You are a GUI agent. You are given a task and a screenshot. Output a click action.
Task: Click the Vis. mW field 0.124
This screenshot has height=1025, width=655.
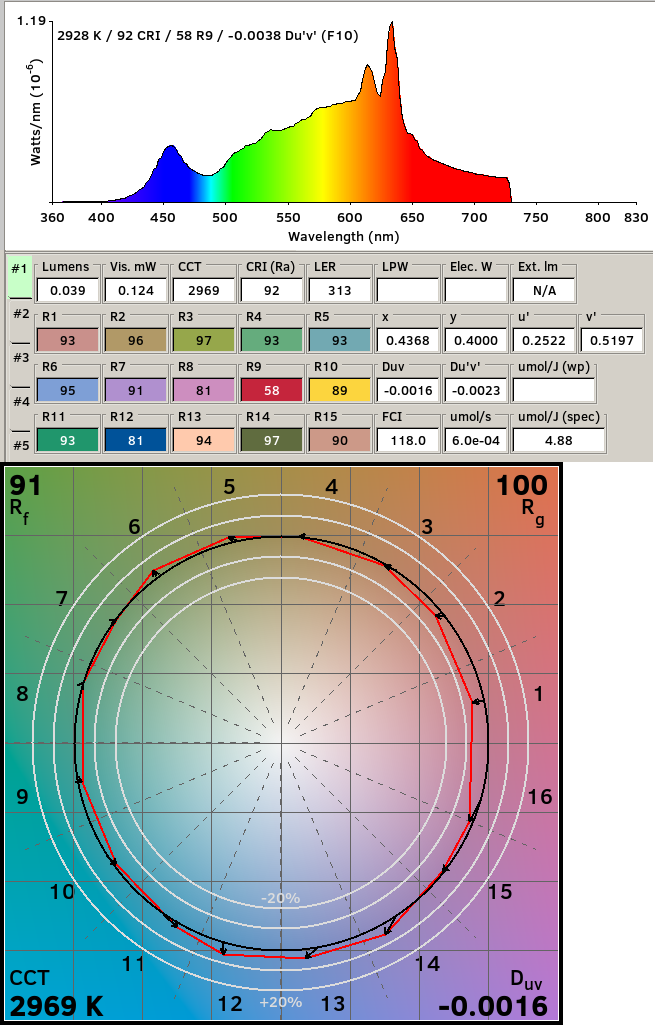pos(136,290)
